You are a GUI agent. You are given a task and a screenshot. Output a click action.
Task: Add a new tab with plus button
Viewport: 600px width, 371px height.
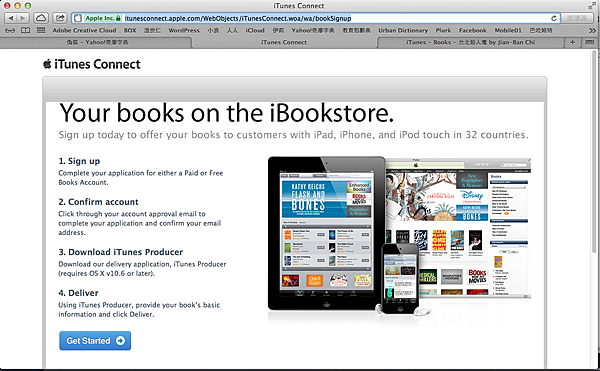tap(572, 42)
